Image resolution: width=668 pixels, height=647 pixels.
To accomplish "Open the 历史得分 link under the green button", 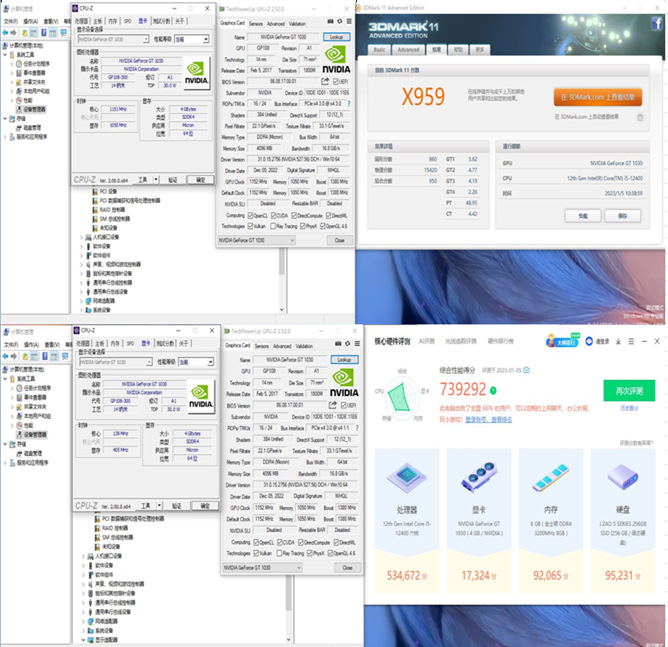I will pyautogui.click(x=629, y=408).
